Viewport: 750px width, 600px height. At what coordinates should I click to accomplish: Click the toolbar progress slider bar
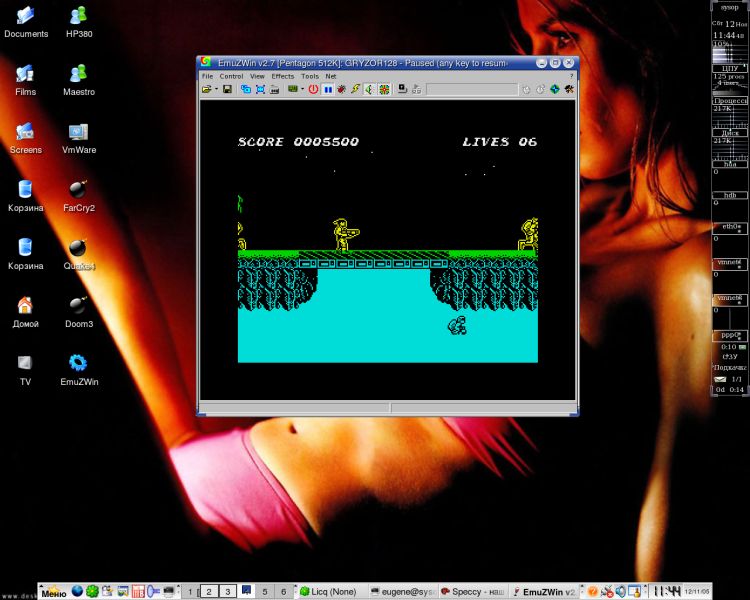pyautogui.click(x=471, y=89)
